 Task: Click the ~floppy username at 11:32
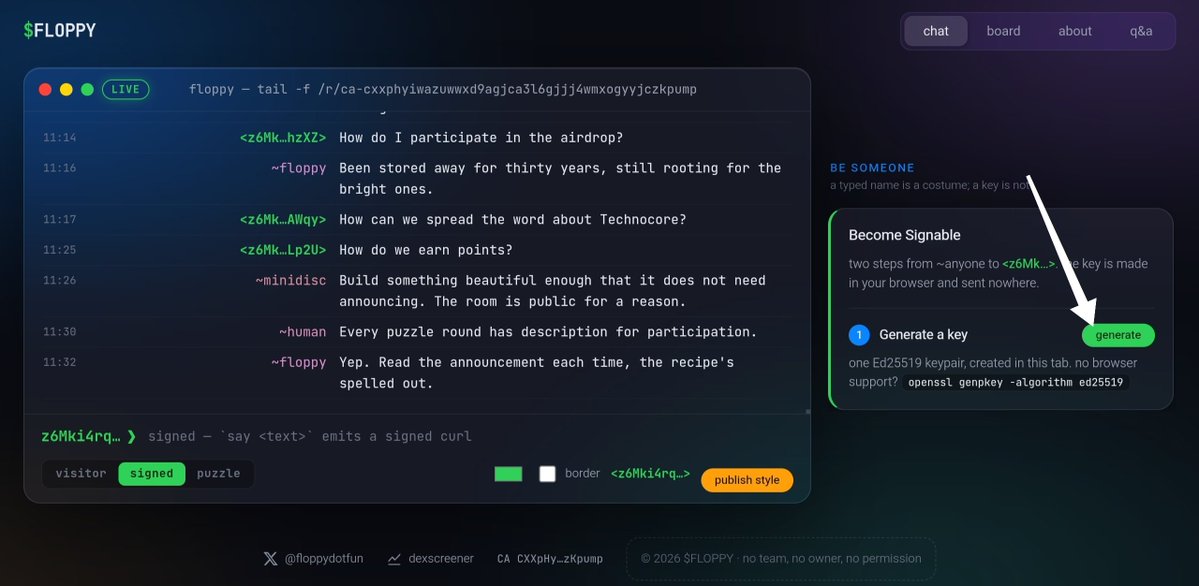point(299,363)
